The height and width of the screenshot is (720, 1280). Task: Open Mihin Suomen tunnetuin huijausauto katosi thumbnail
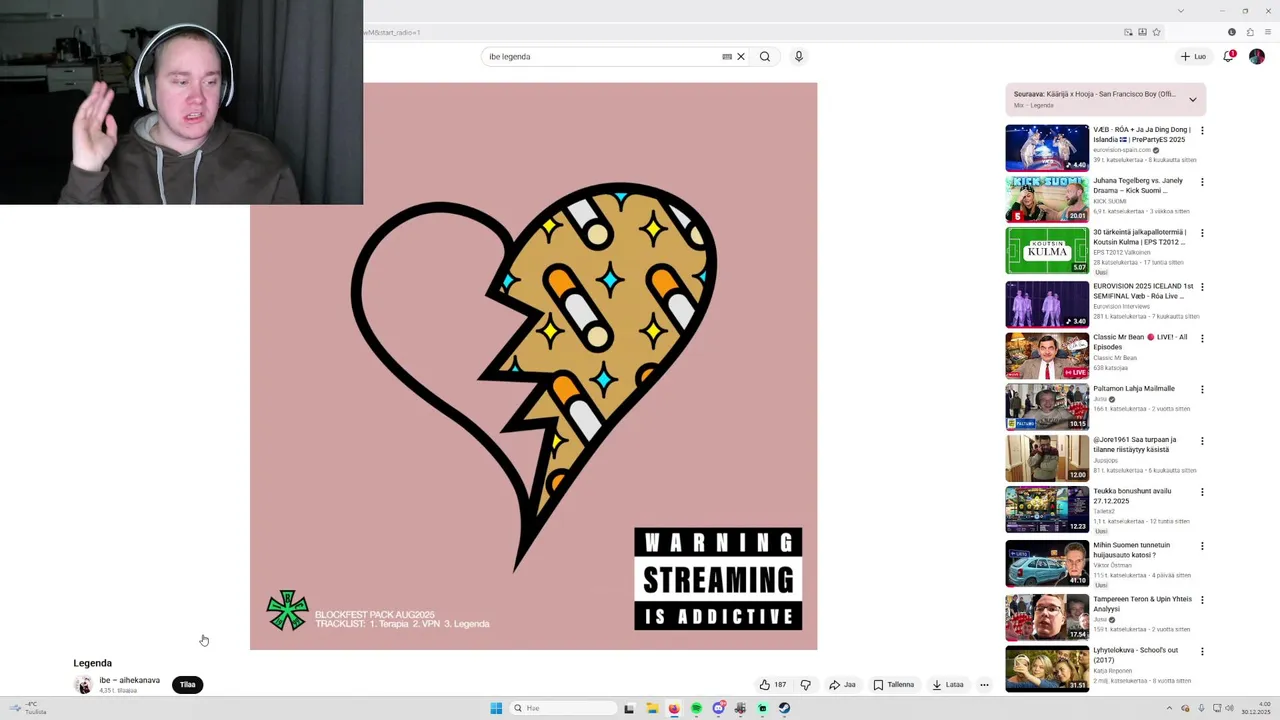pyautogui.click(x=1047, y=563)
